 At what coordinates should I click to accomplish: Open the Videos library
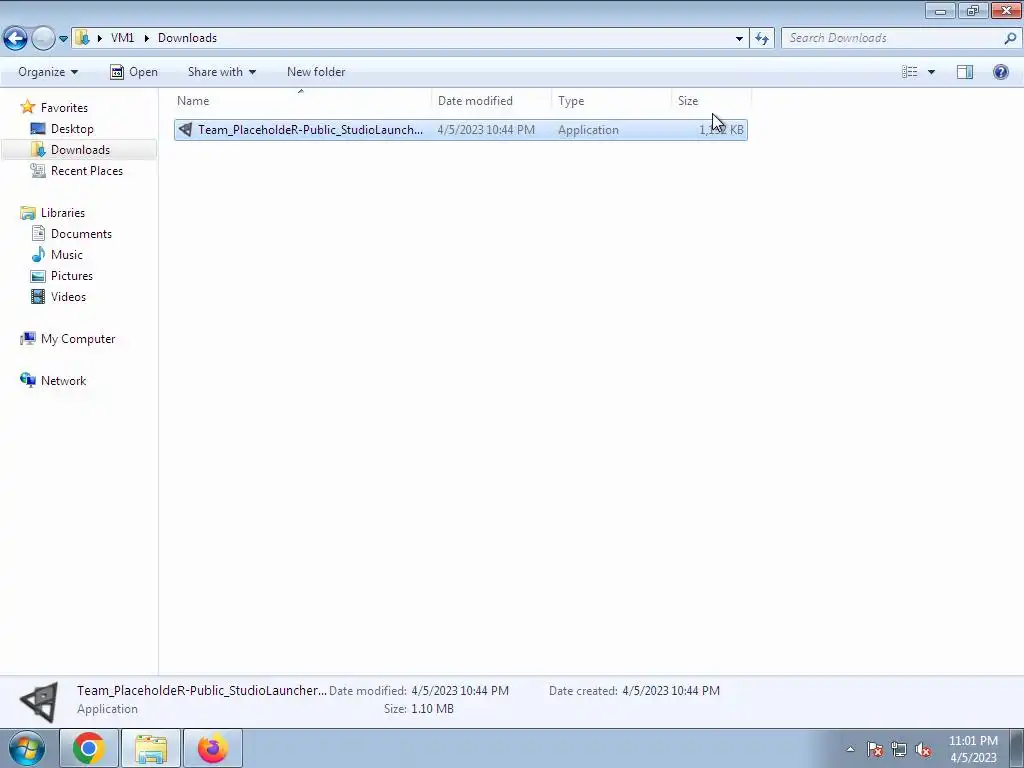(68, 296)
